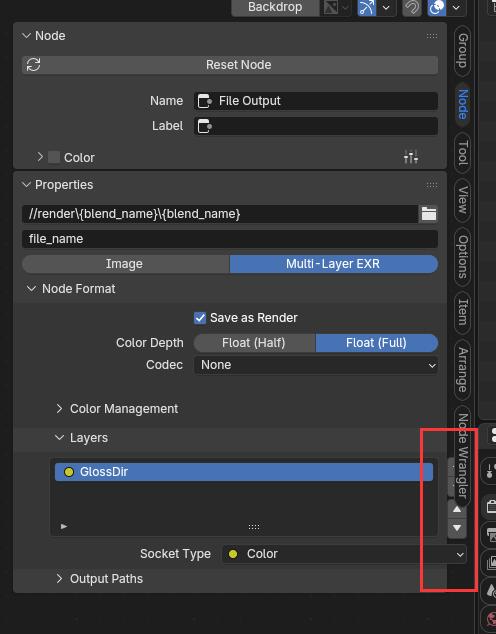Open the dropdown next to backdrop channels icon

click(x=345, y=7)
